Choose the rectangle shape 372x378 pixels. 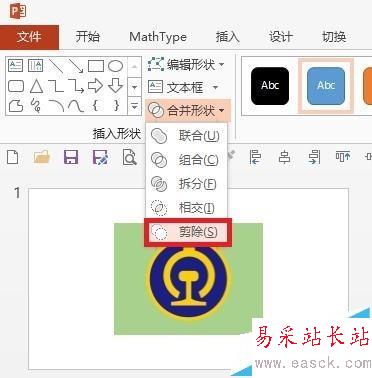pos(96,66)
